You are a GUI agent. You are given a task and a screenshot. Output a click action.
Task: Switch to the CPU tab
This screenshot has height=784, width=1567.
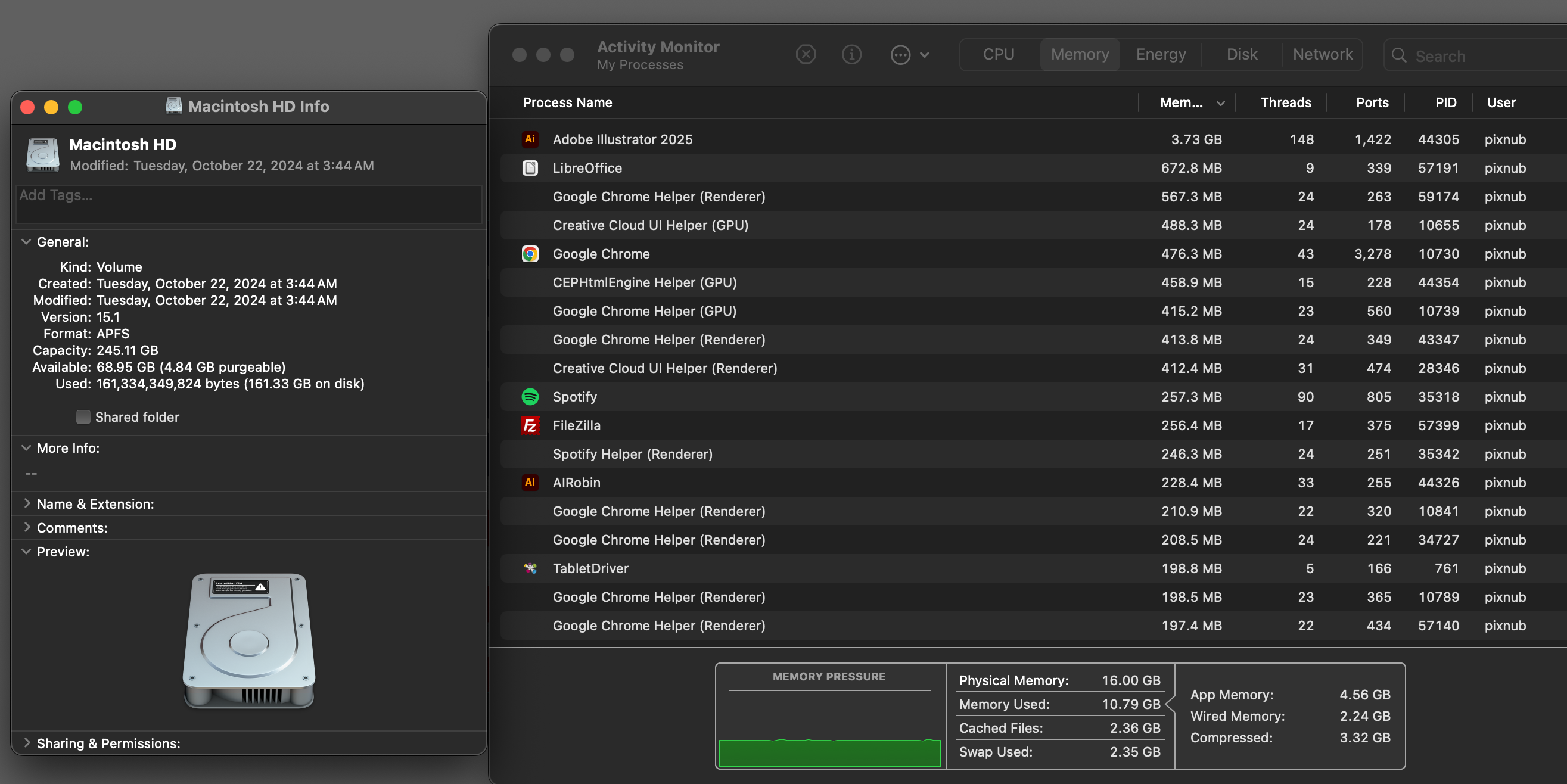[998, 55]
